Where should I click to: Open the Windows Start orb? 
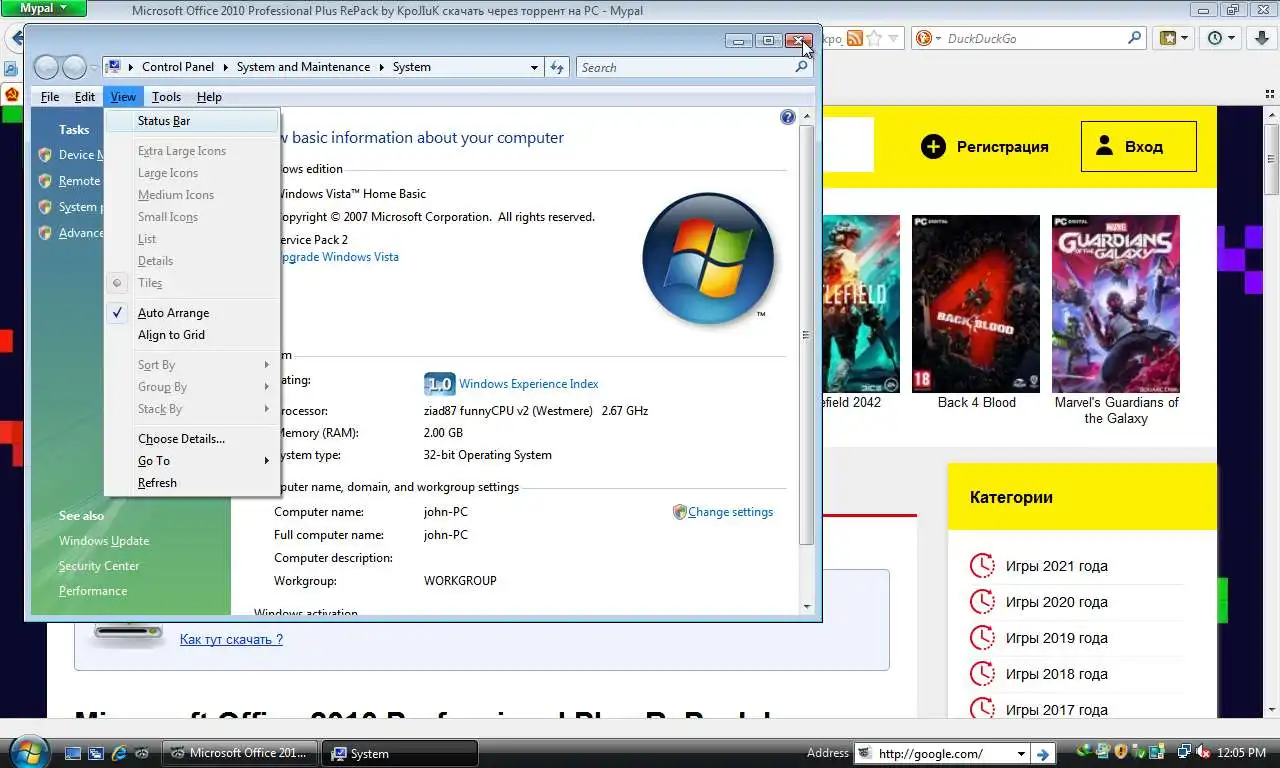click(x=28, y=751)
